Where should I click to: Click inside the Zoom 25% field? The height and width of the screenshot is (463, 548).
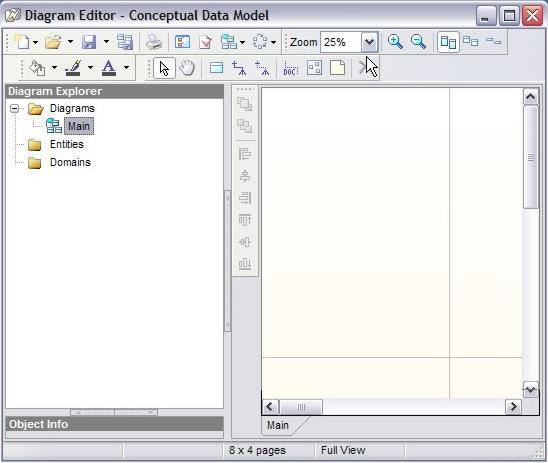[x=341, y=42]
